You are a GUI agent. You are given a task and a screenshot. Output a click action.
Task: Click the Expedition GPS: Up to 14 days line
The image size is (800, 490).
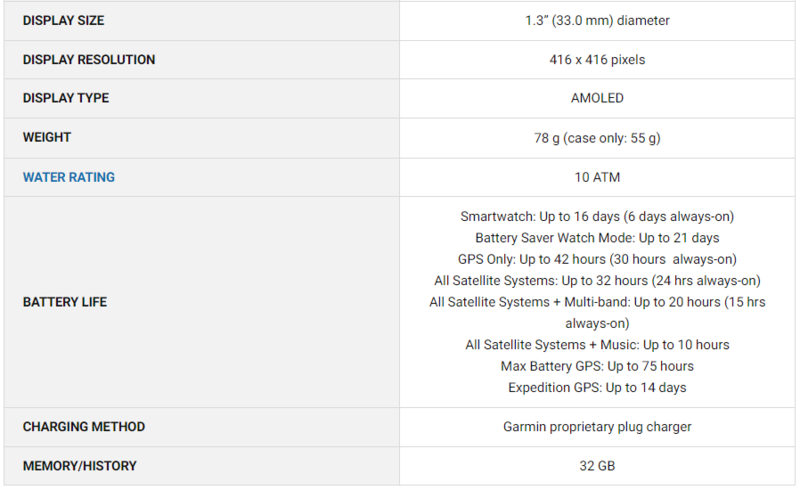pos(597,388)
